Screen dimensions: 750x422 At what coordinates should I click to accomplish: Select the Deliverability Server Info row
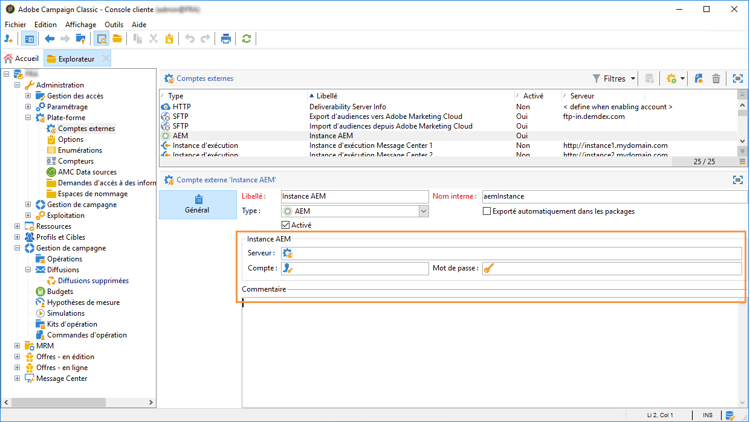pyautogui.click(x=448, y=107)
